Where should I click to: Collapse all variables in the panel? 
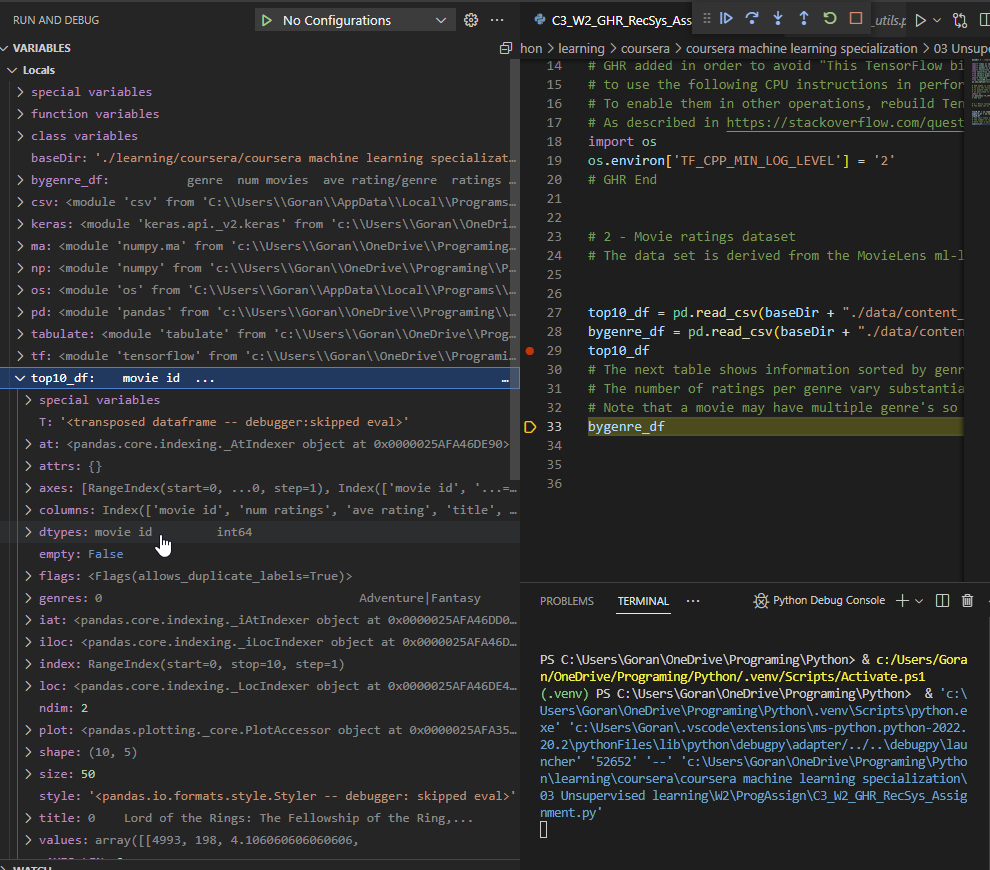tap(506, 48)
